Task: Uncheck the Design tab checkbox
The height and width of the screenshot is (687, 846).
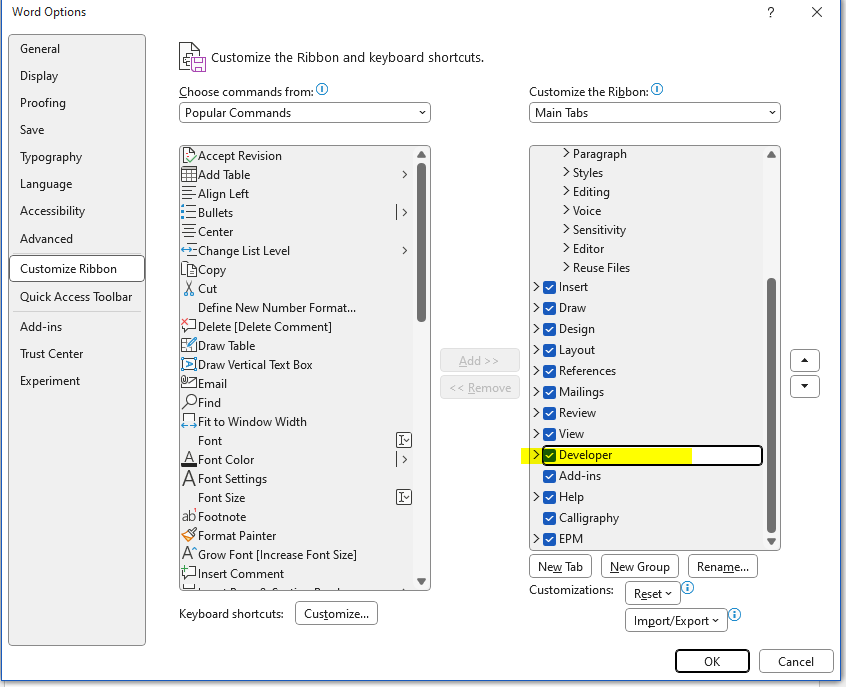Action: pyautogui.click(x=549, y=329)
